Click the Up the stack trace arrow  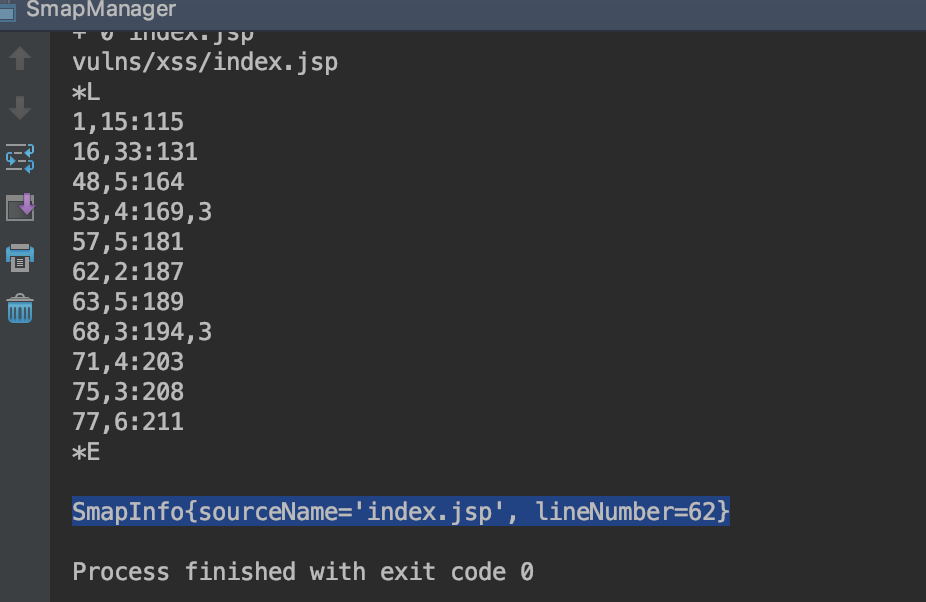coord(20,58)
